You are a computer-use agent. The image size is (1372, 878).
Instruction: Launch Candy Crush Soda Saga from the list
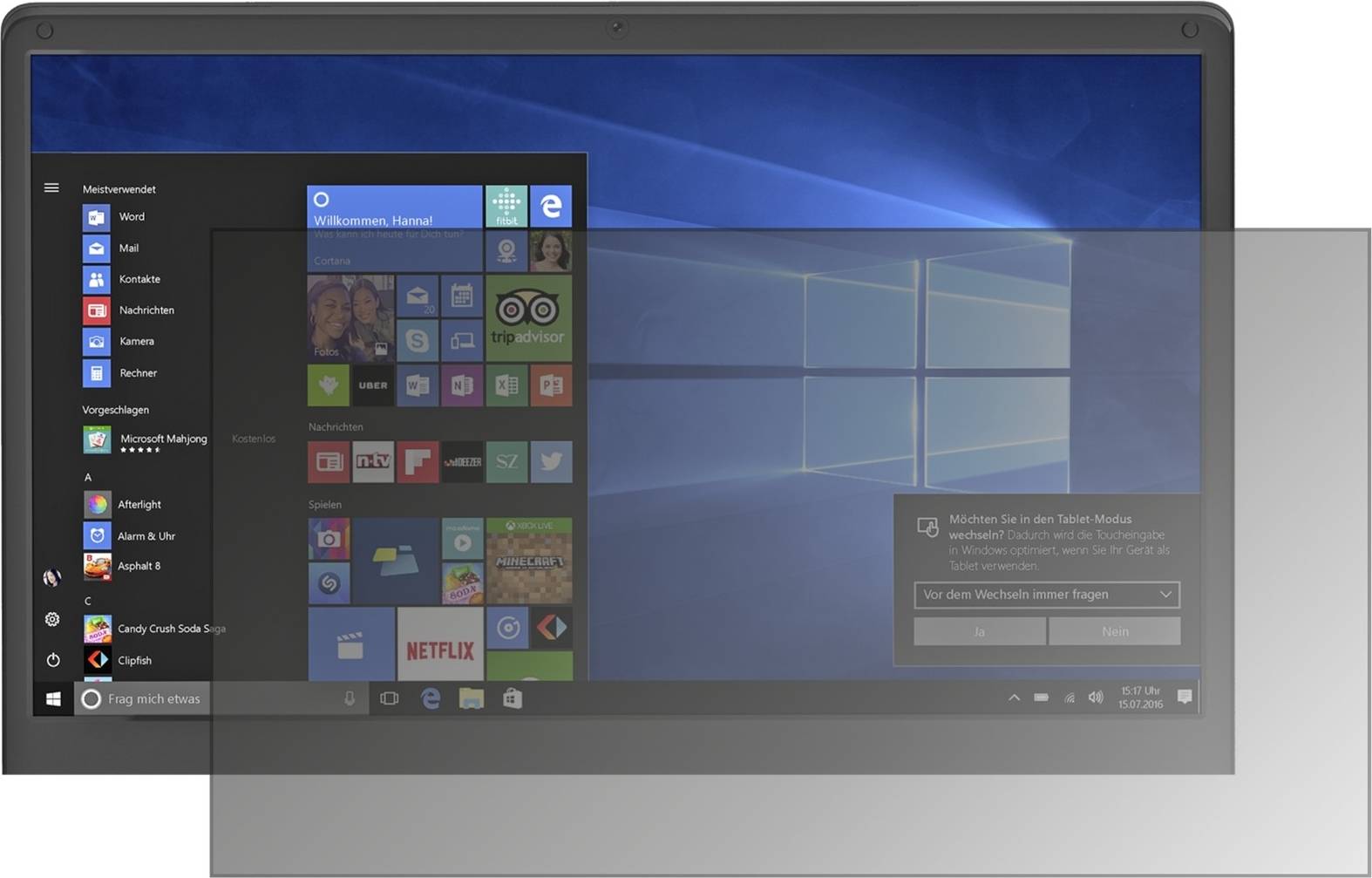click(155, 629)
